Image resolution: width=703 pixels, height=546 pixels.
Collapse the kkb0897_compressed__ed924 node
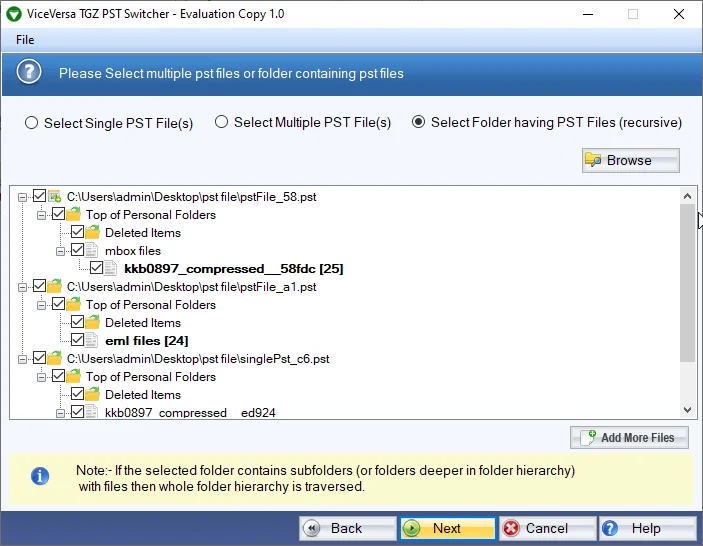click(x=60, y=413)
